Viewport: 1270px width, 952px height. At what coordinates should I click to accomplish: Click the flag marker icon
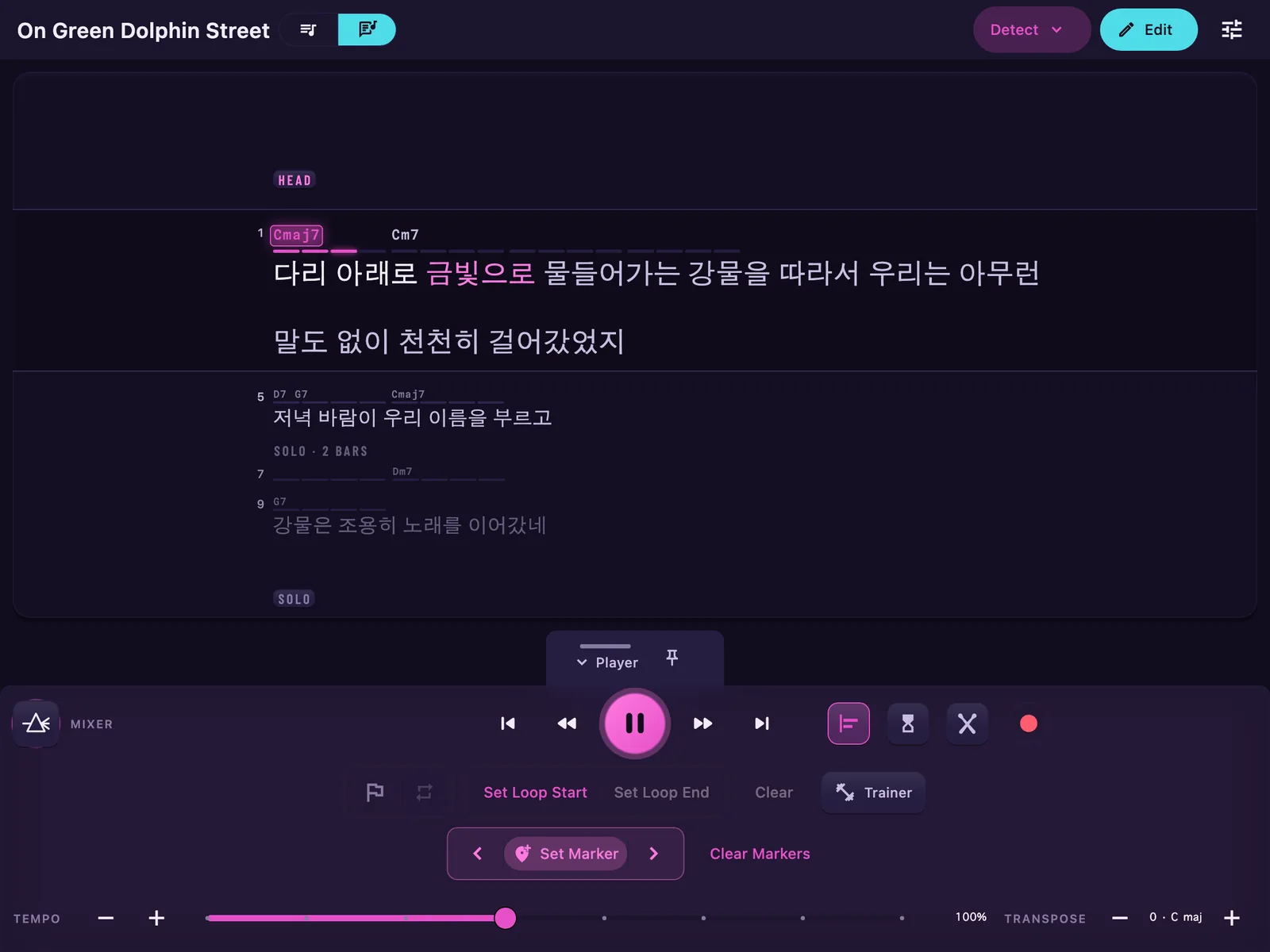coord(375,793)
